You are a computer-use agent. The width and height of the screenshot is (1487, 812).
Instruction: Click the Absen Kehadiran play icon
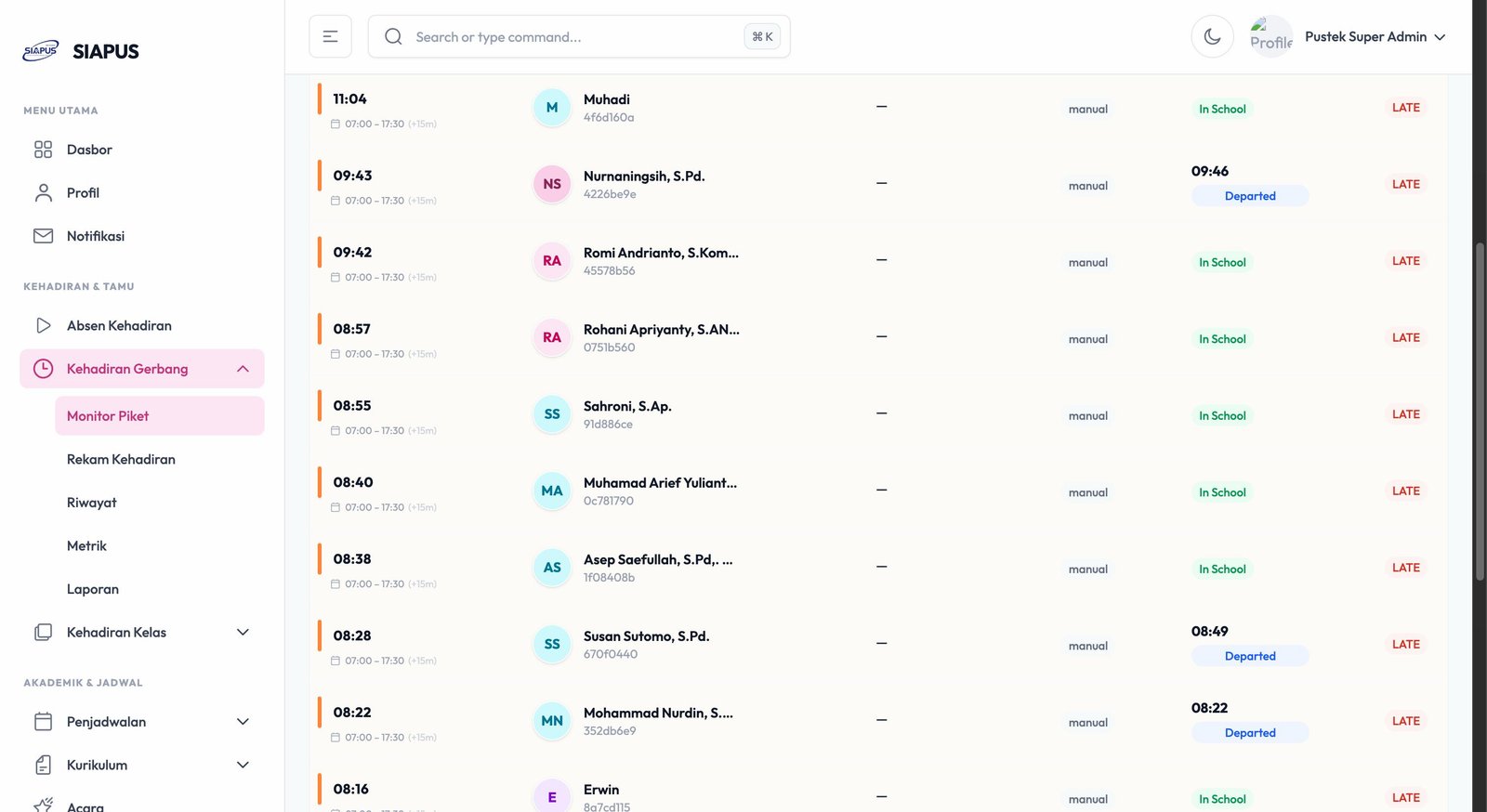(x=43, y=325)
